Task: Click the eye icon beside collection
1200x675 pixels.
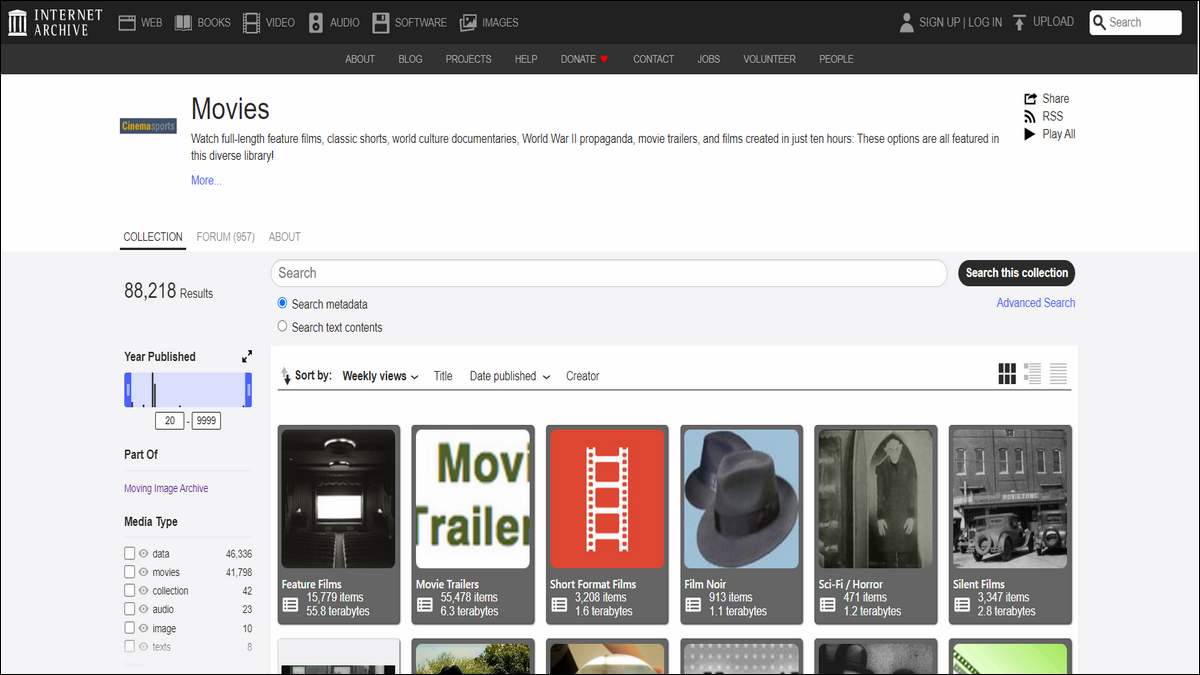Action: click(143, 590)
